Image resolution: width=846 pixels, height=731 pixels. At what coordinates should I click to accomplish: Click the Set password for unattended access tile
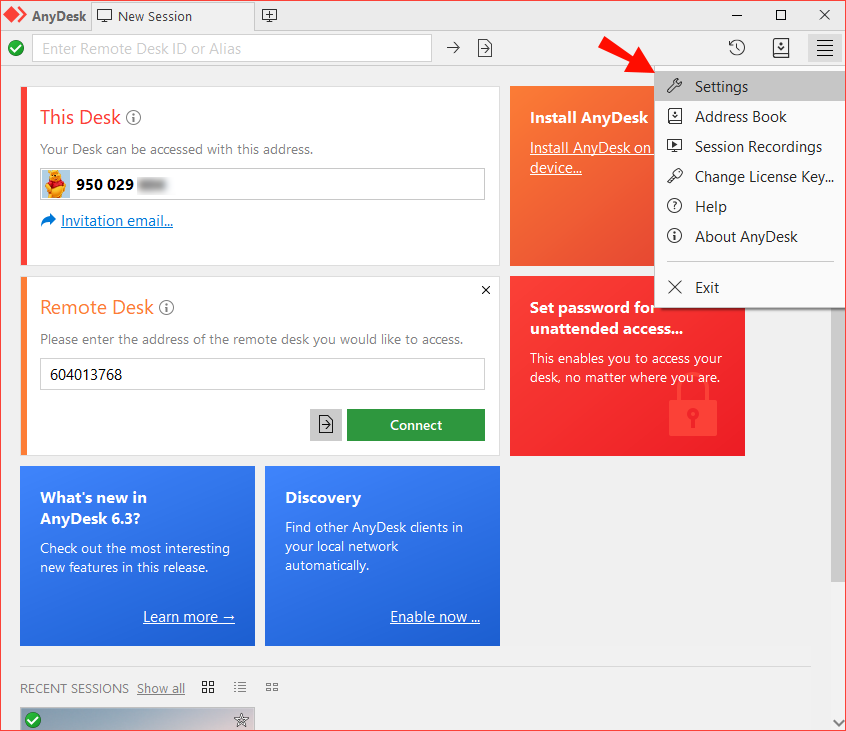tap(627, 366)
